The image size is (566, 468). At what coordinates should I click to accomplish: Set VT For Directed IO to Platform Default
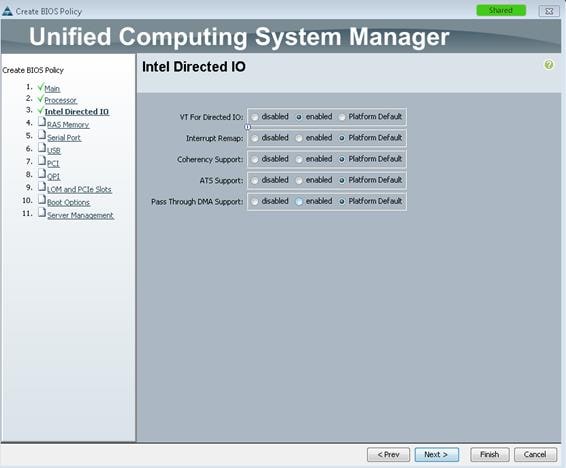point(342,117)
